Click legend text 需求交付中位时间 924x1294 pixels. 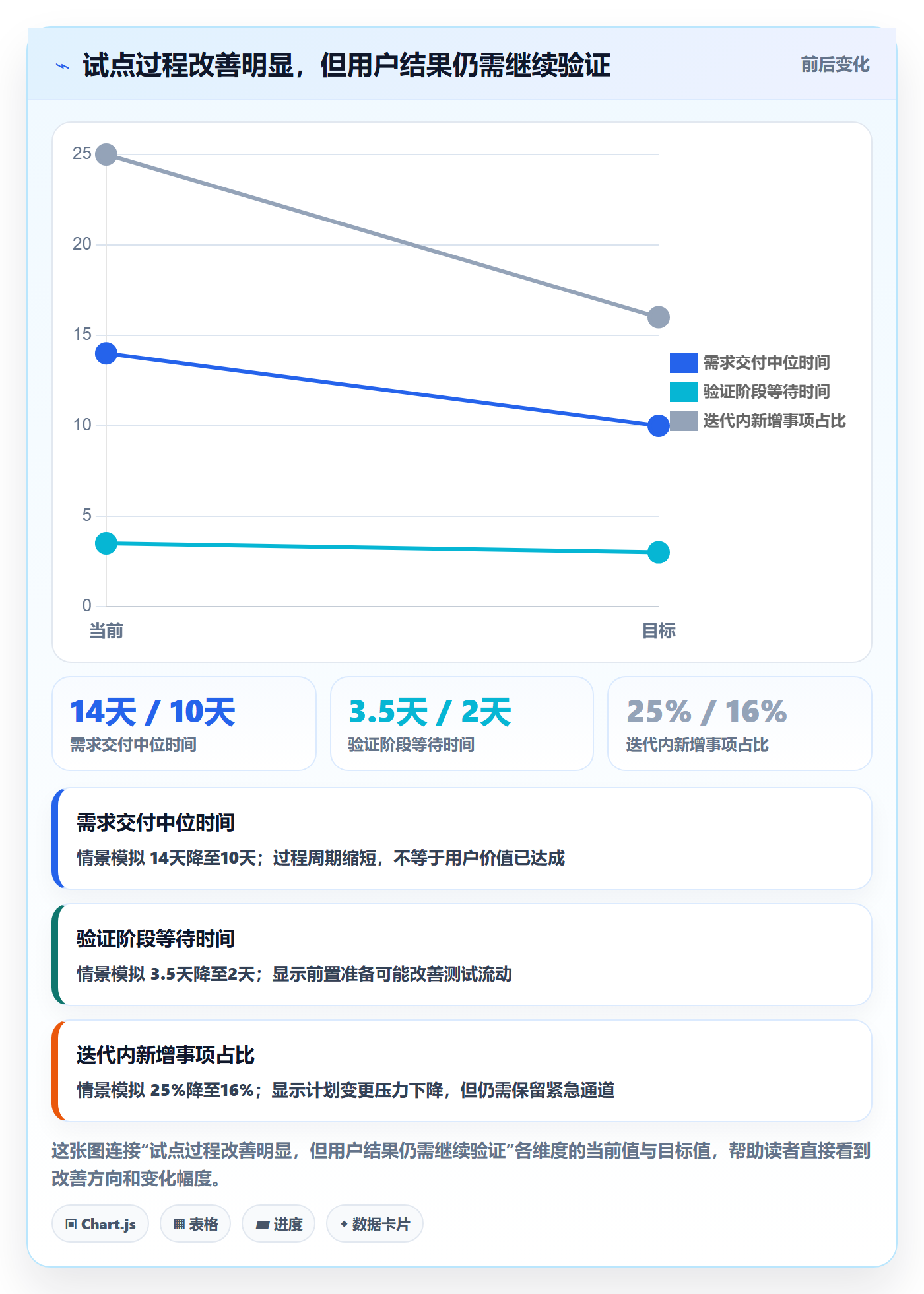tap(766, 363)
